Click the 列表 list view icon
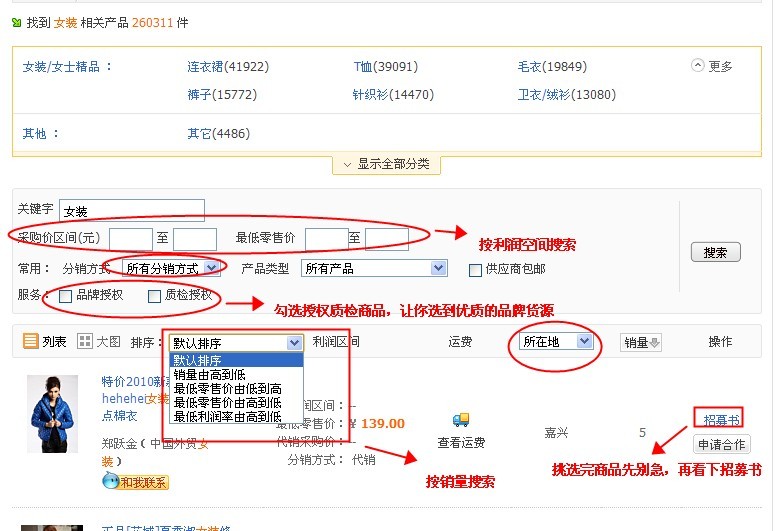Screen dimensions: 777x531 30,342
